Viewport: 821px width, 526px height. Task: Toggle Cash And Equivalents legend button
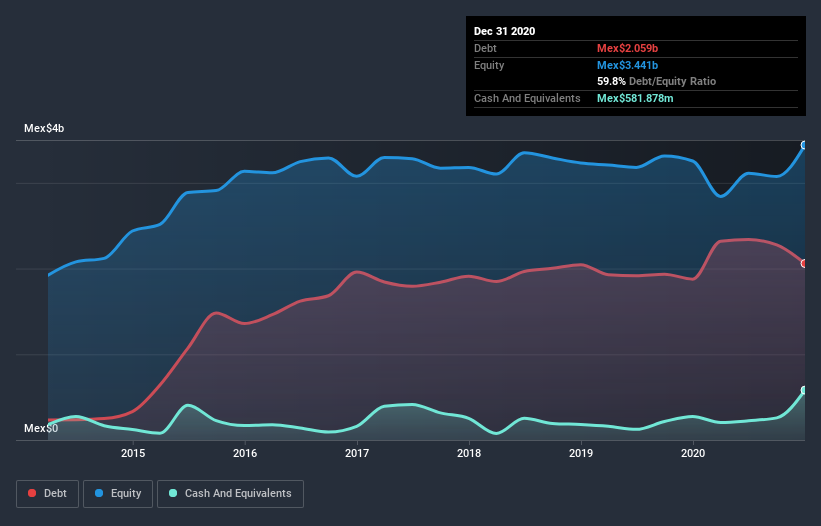tap(230, 494)
